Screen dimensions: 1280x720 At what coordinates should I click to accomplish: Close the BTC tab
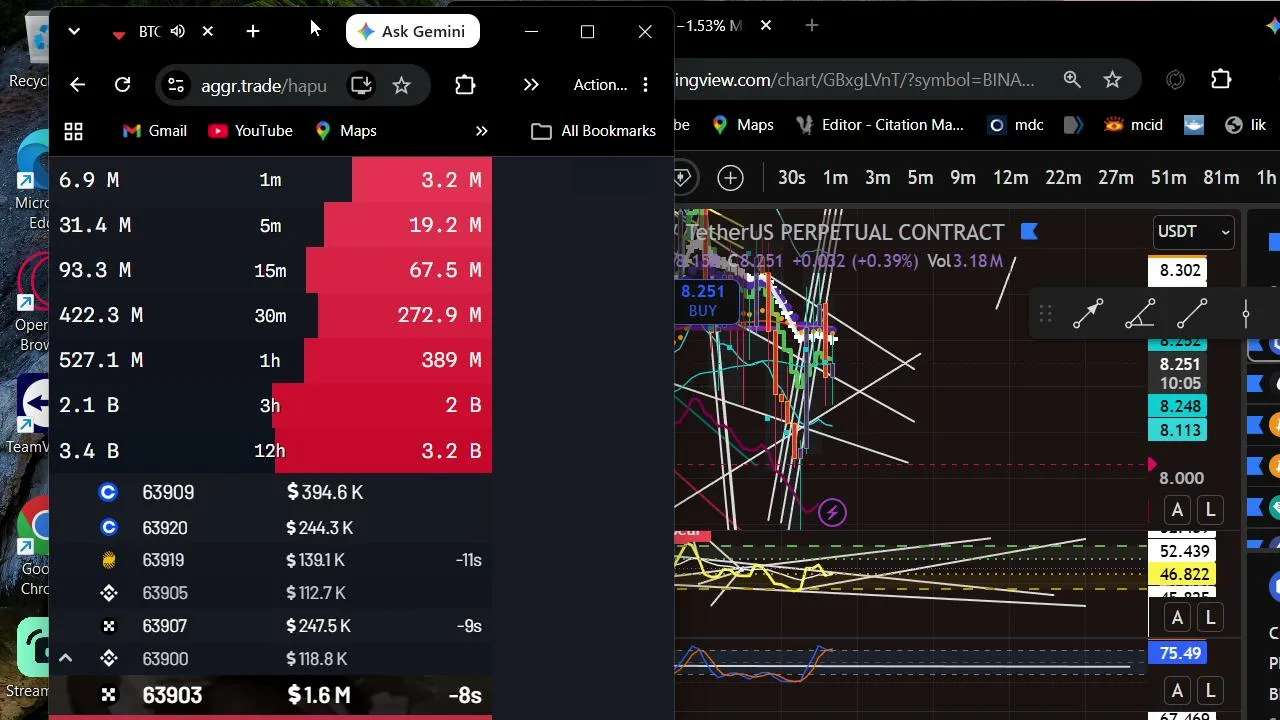[208, 32]
